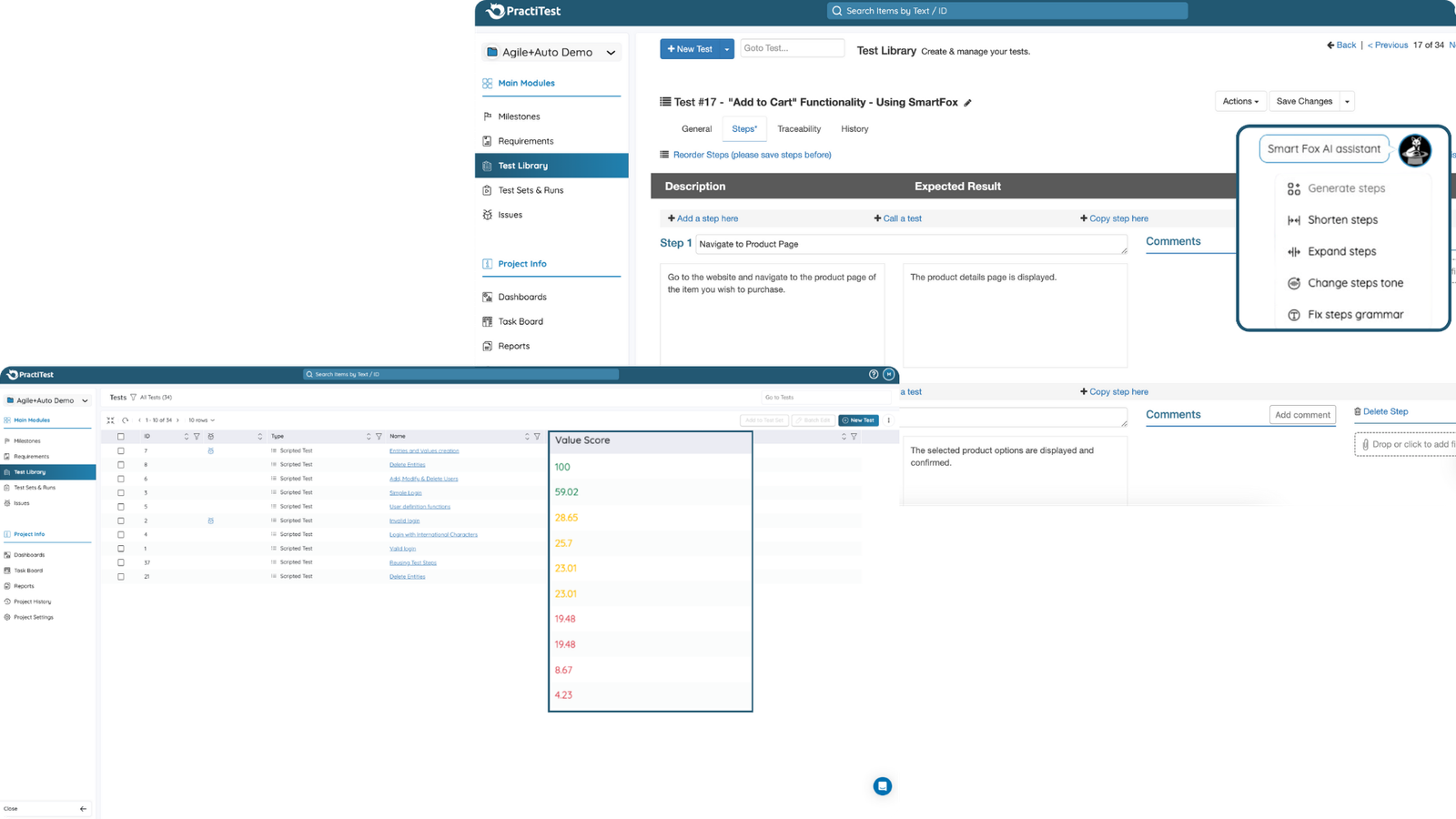Click the help question mark in tests list window
The image size is (1456, 819).
pos(874,374)
